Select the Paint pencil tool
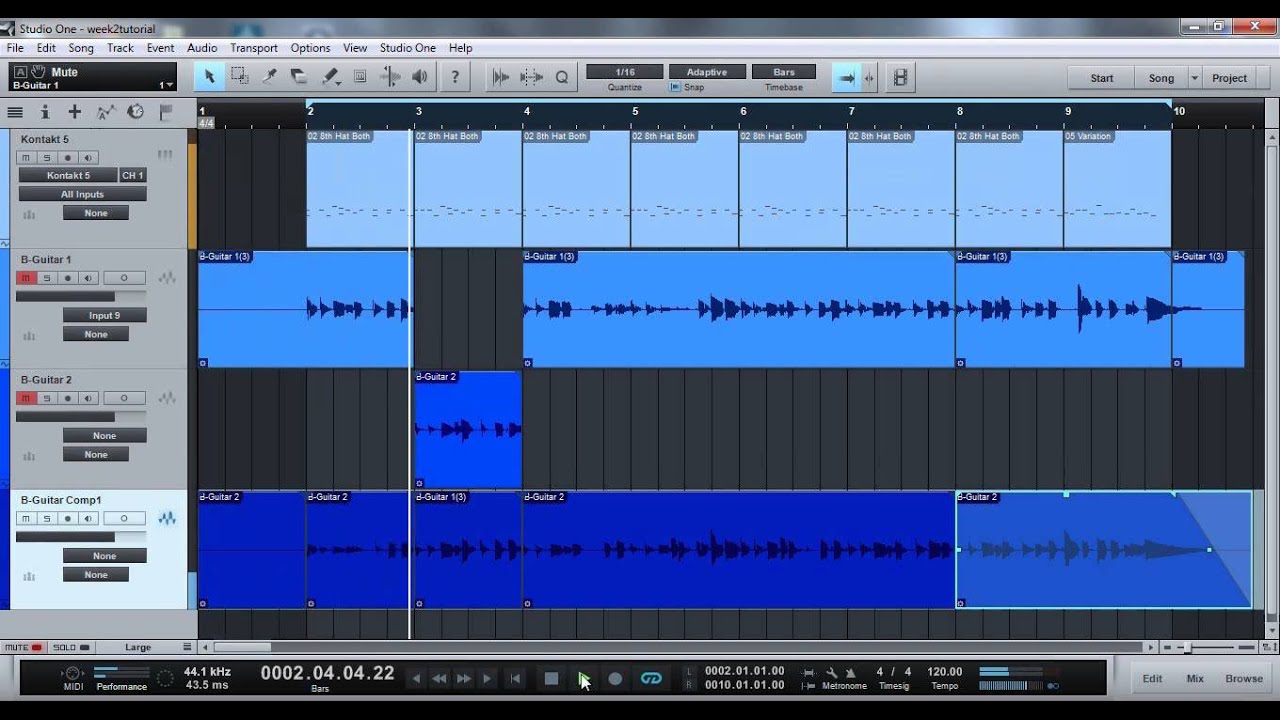 330,76
